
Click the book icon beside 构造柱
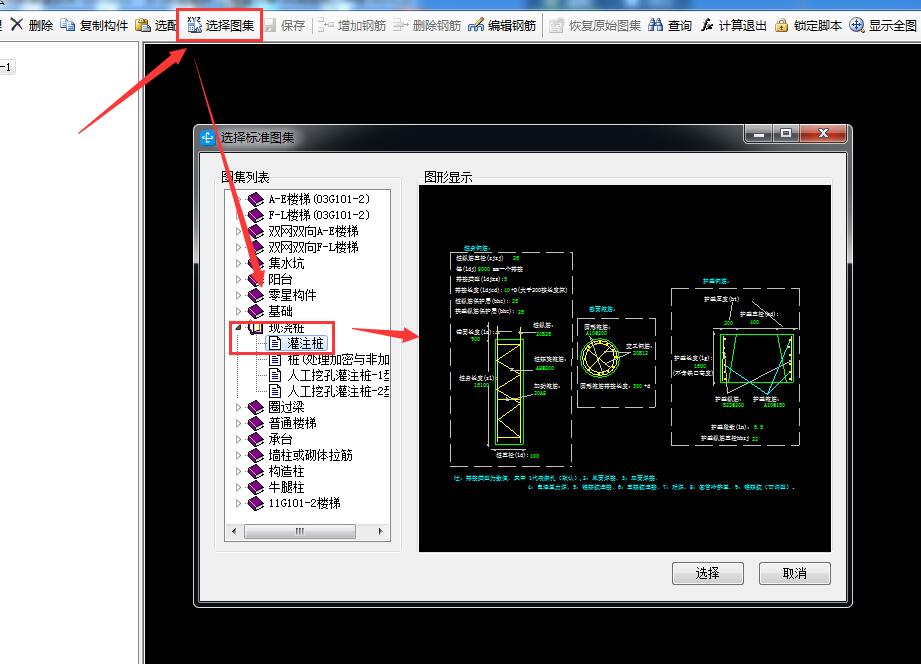click(256, 471)
